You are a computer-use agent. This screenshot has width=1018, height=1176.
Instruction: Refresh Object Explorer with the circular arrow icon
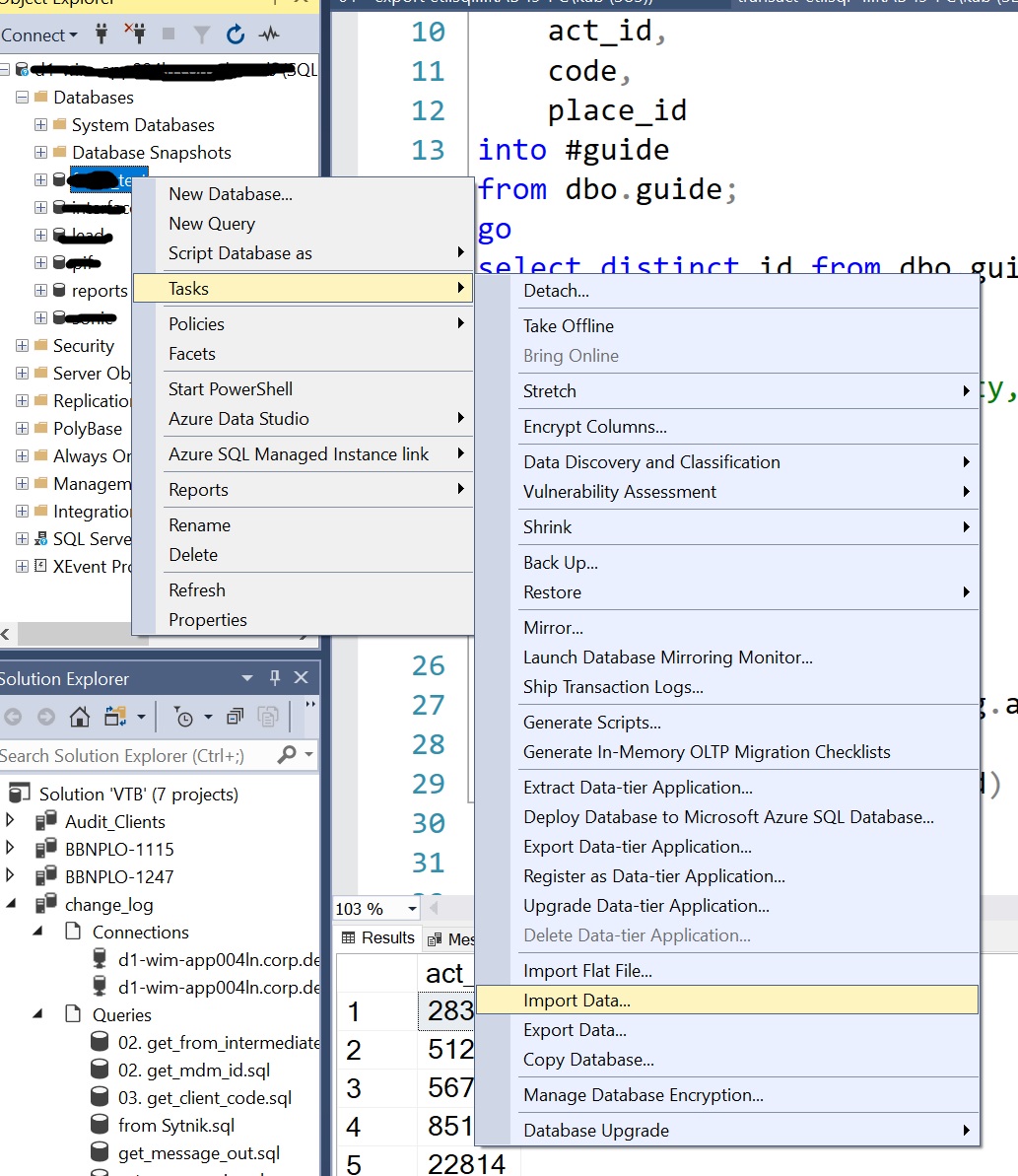pos(235,35)
